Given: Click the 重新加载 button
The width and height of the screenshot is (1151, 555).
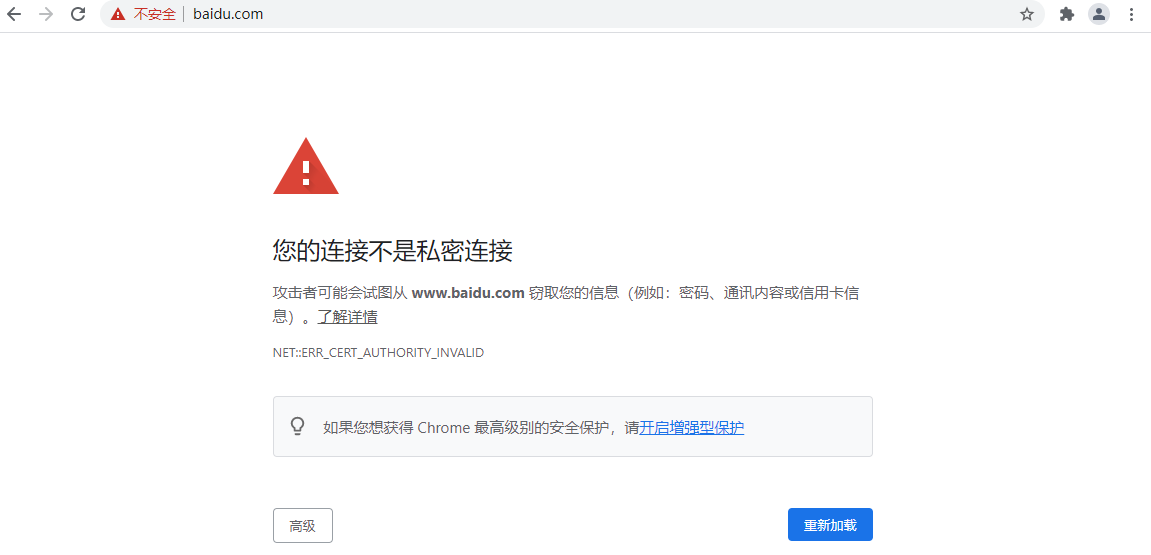Looking at the screenshot, I should click(x=830, y=525).
